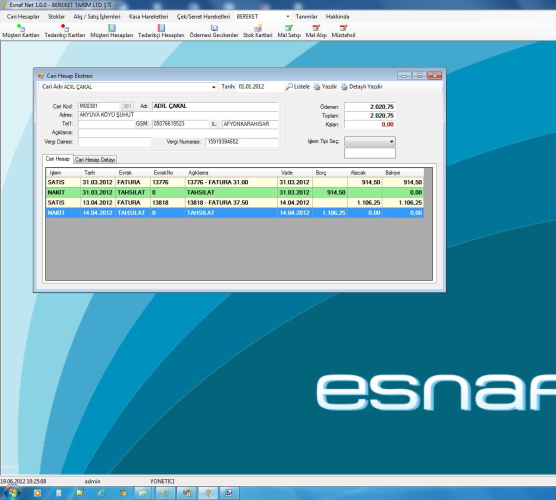The image size is (556, 500).
Task: Click the empty Açıklama field
Action: pyautogui.click(x=178, y=133)
